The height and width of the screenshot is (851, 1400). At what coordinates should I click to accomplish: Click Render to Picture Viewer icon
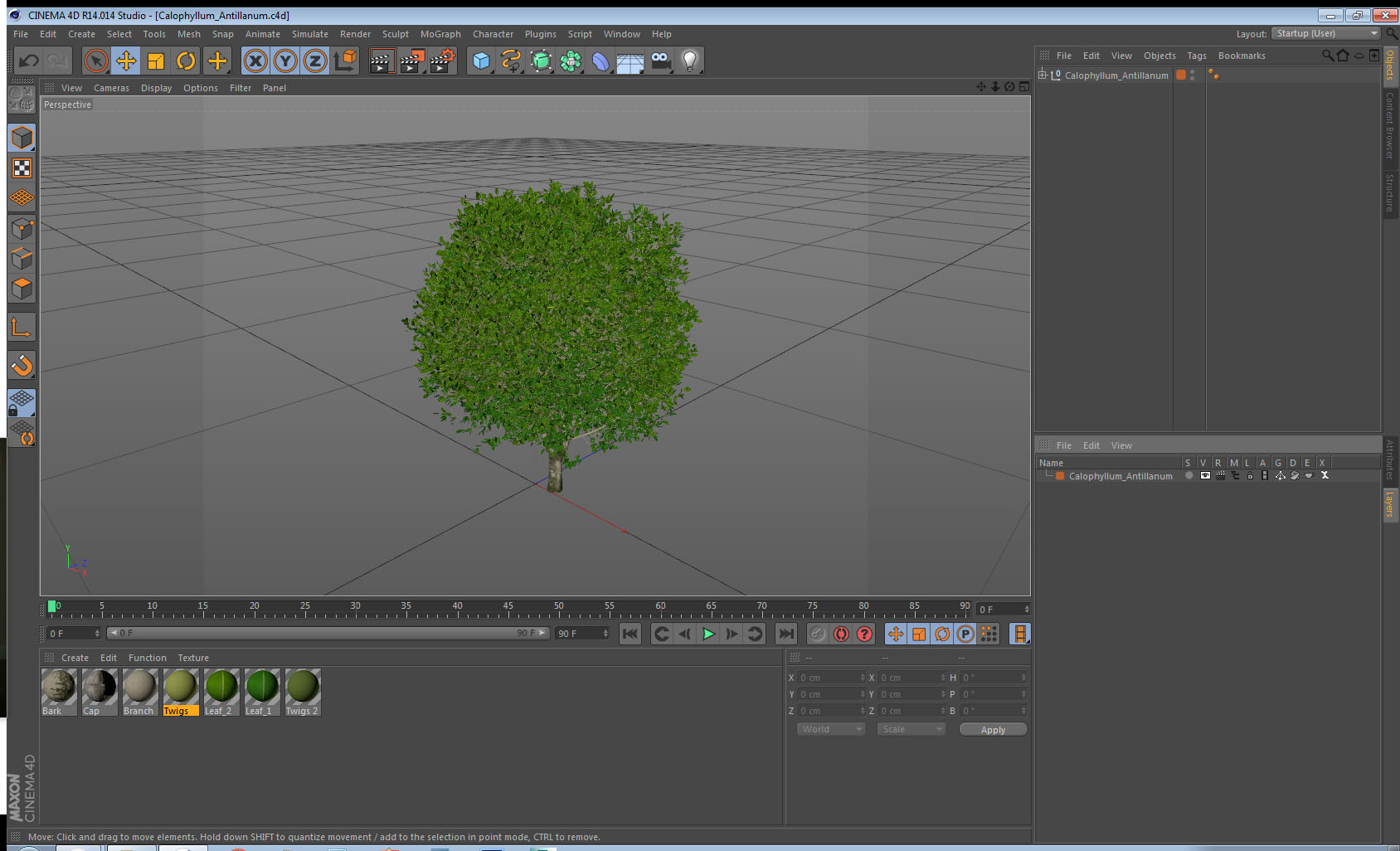coord(412,61)
